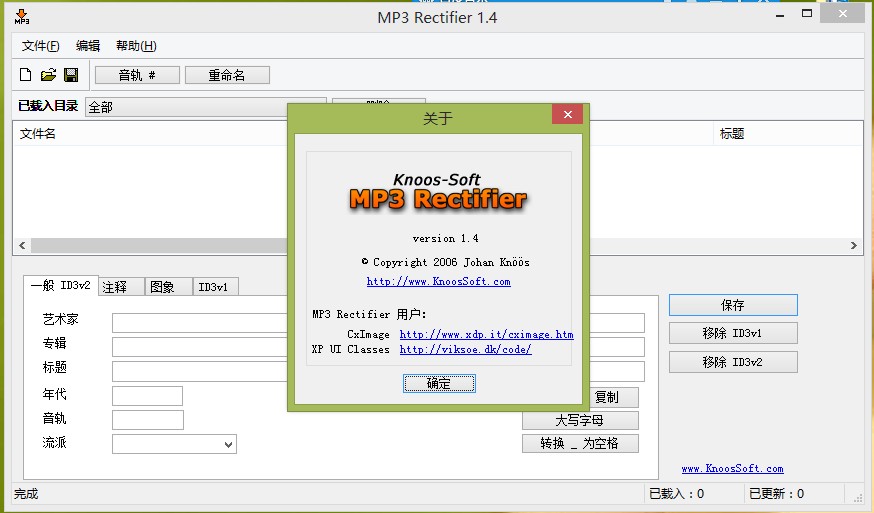Click the 完成 status bar text
The image size is (874, 513).
pos(26,493)
